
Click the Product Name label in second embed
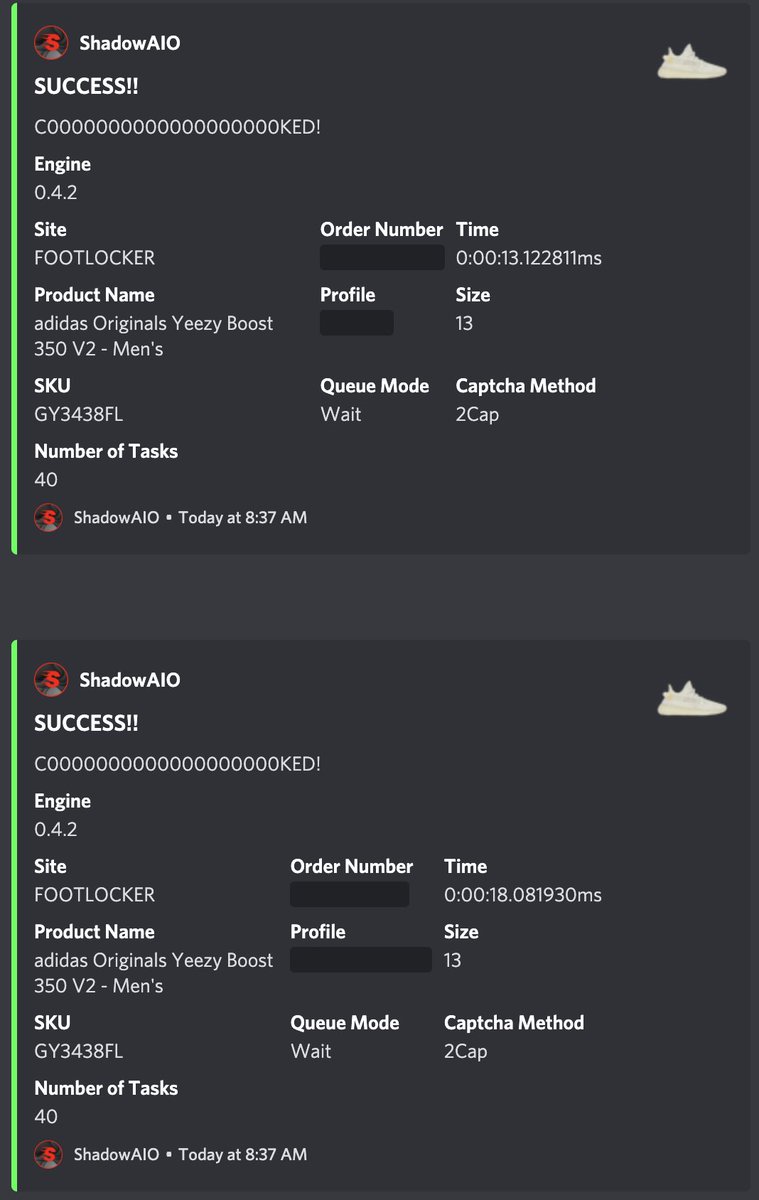(94, 932)
